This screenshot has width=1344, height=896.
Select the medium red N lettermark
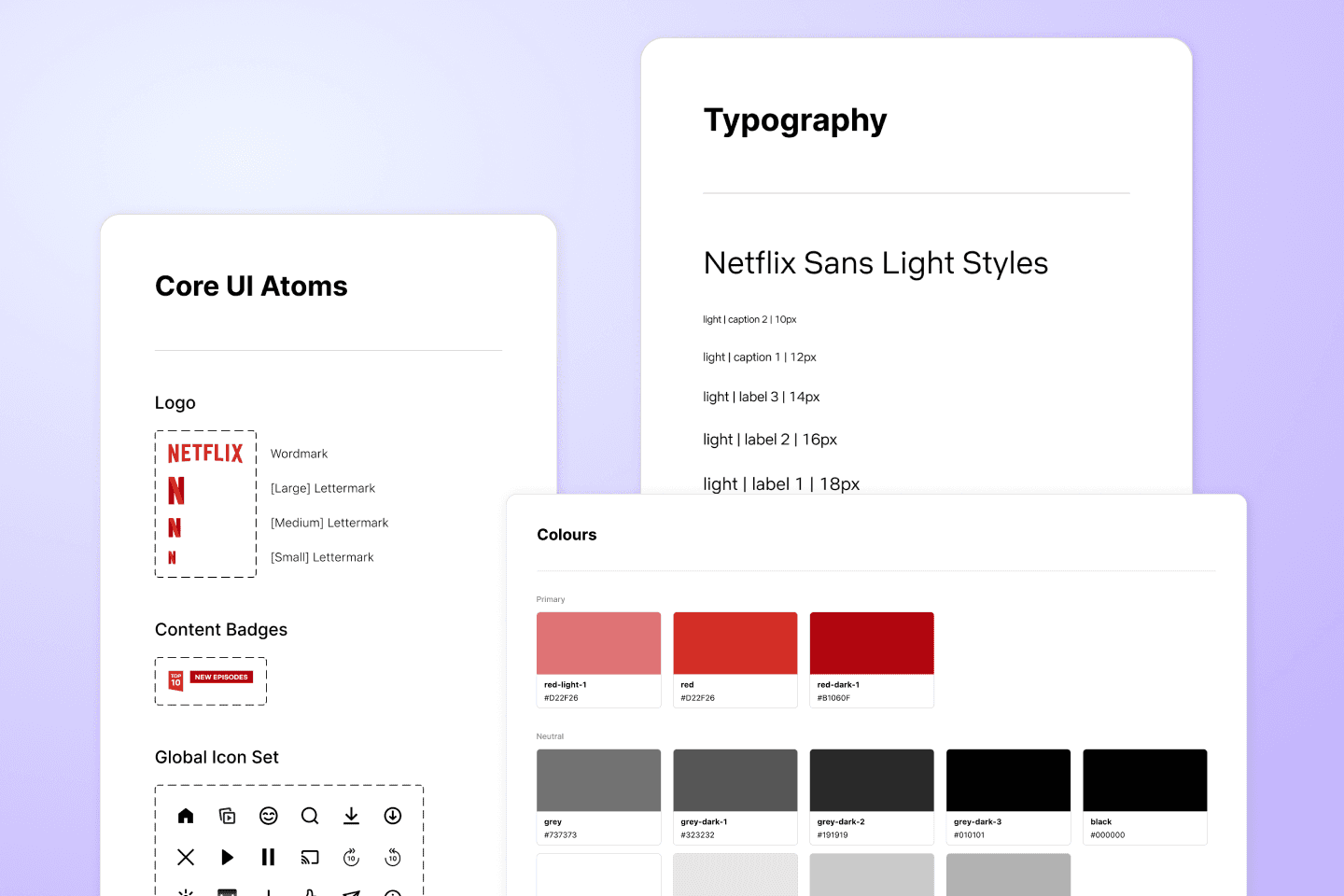click(x=175, y=527)
